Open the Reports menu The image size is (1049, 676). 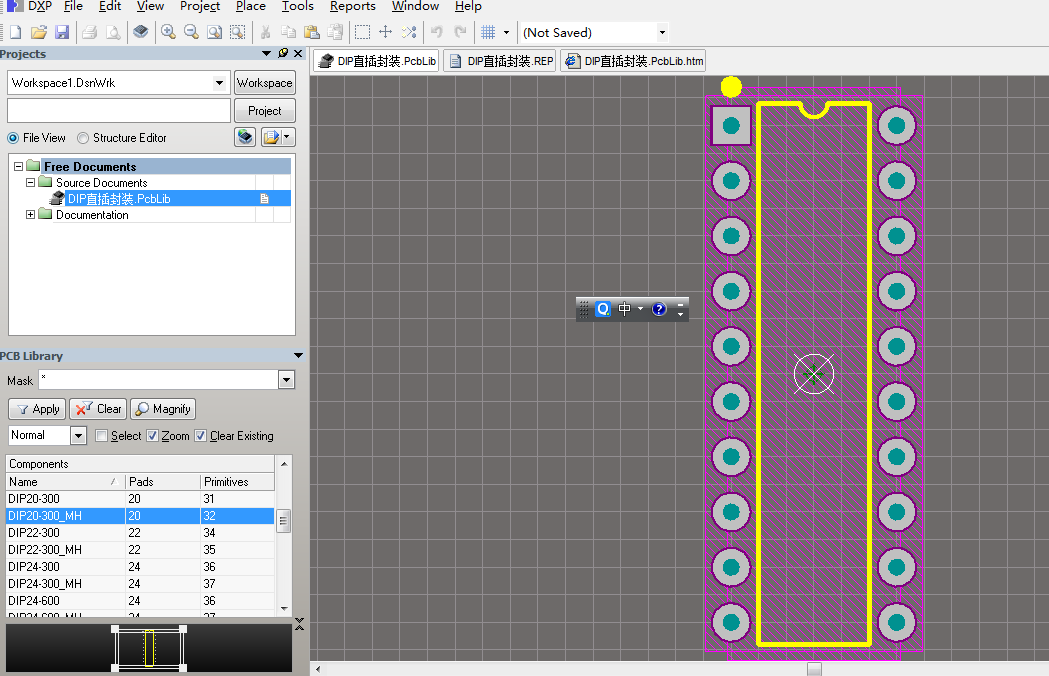(x=353, y=6)
